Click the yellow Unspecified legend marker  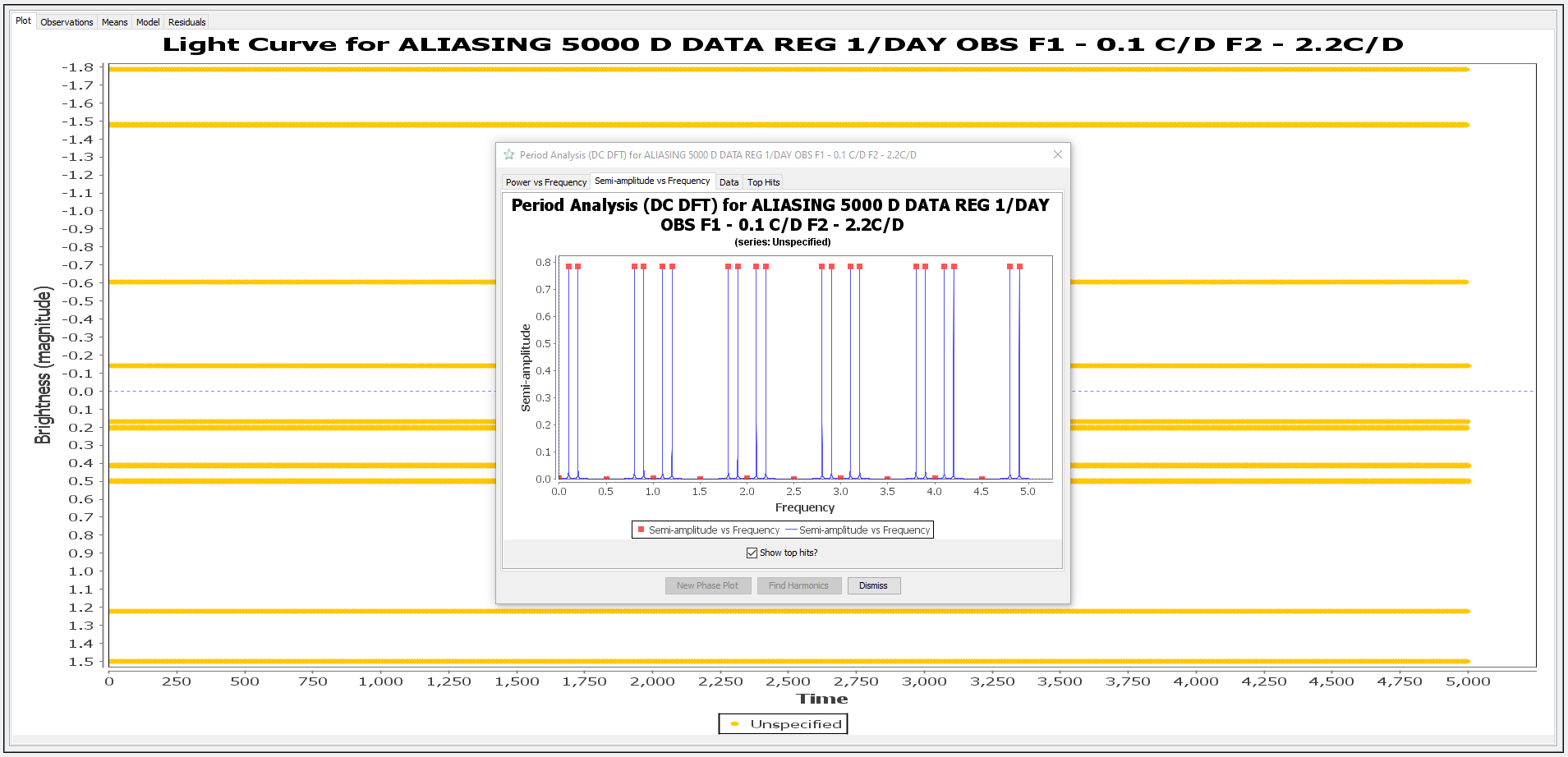pos(734,724)
